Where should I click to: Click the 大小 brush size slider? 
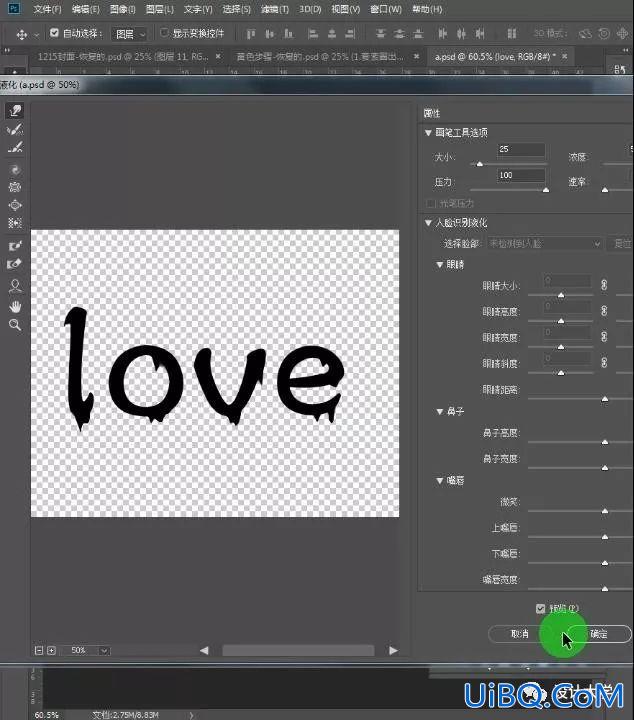click(510, 163)
